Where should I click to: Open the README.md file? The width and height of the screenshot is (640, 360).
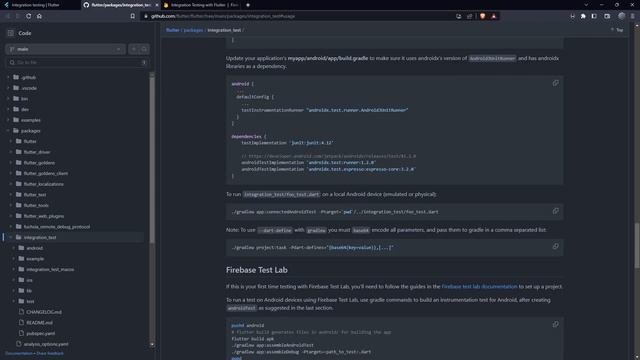[39, 322]
